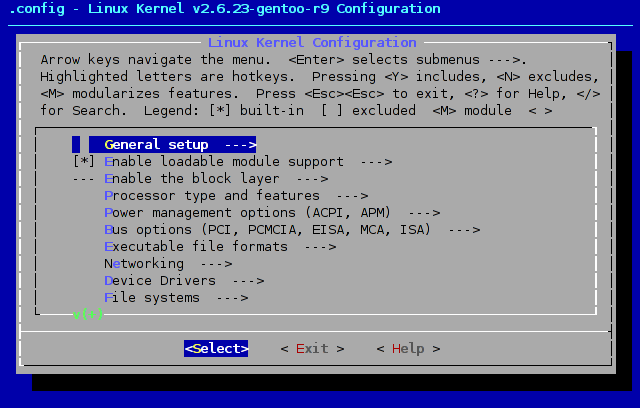Open Enable the block layer submenu

point(216,179)
